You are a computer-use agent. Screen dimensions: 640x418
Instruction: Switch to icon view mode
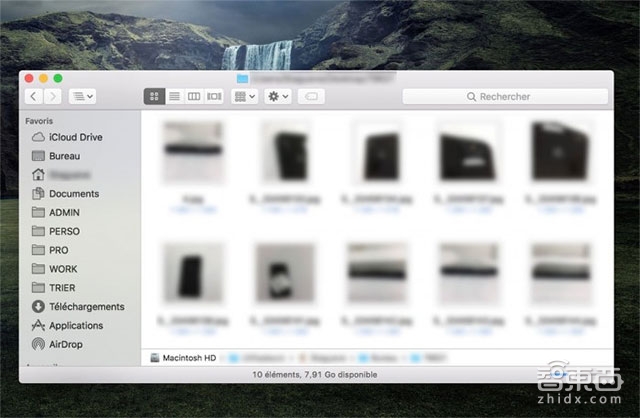tap(155, 97)
